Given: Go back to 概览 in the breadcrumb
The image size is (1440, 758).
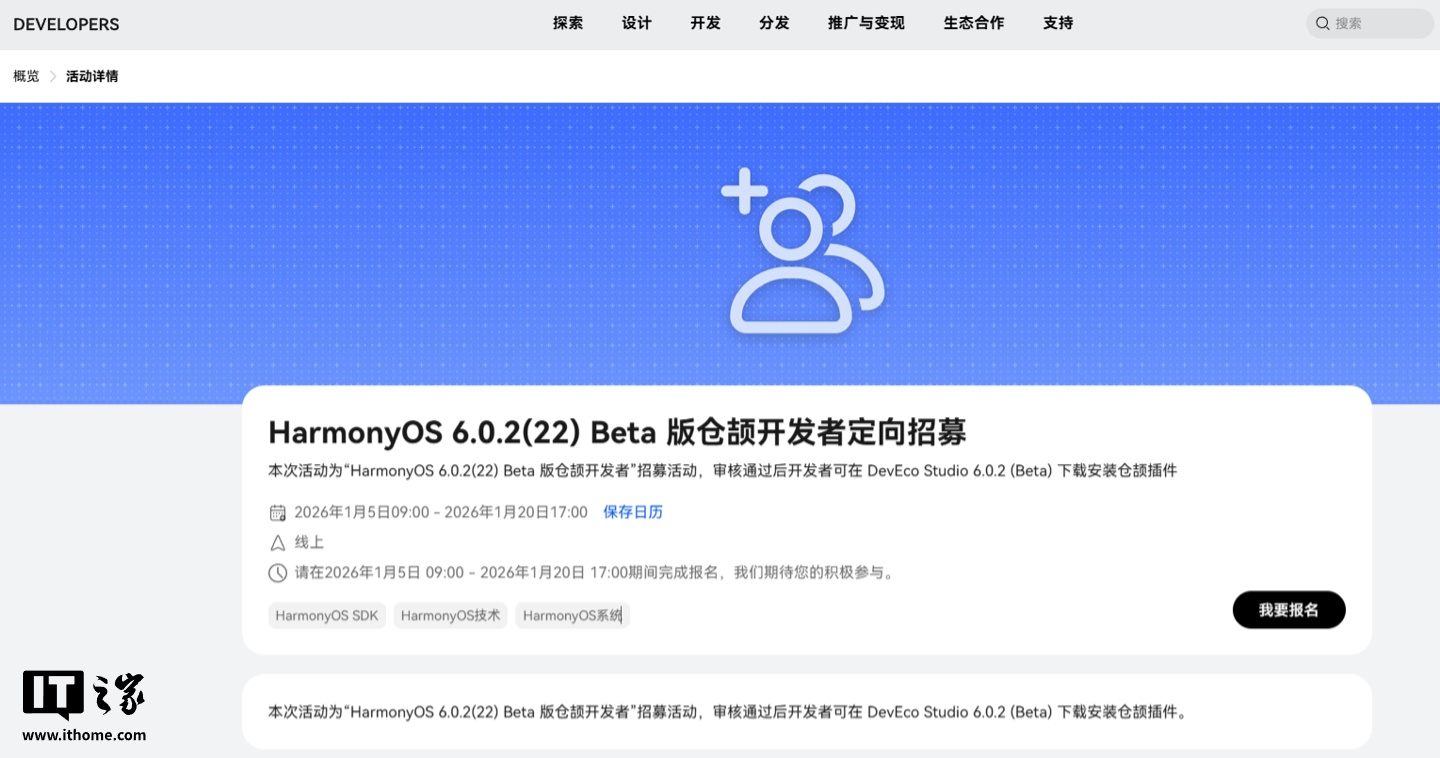Looking at the screenshot, I should (26, 76).
